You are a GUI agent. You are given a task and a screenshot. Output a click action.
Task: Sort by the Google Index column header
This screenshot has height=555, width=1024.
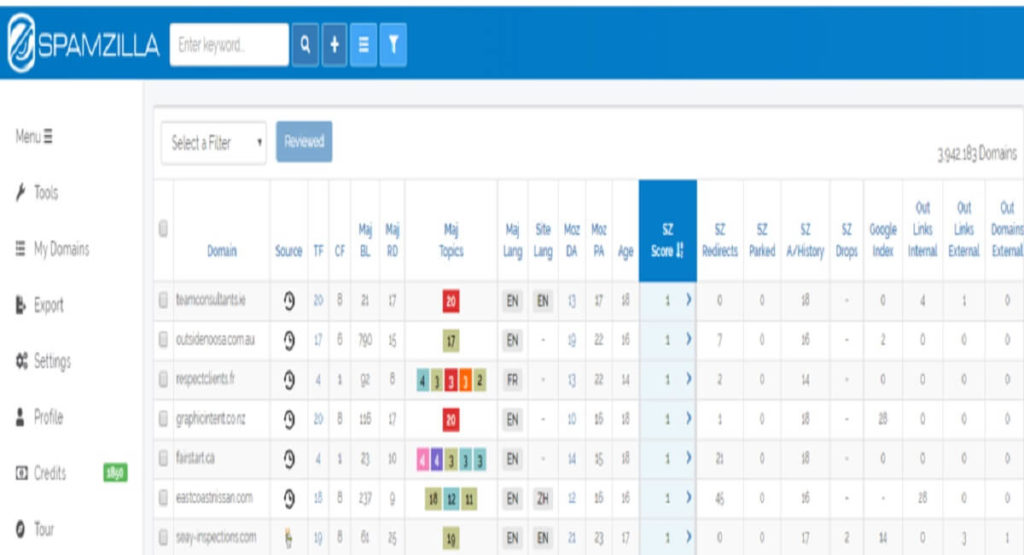(882, 240)
